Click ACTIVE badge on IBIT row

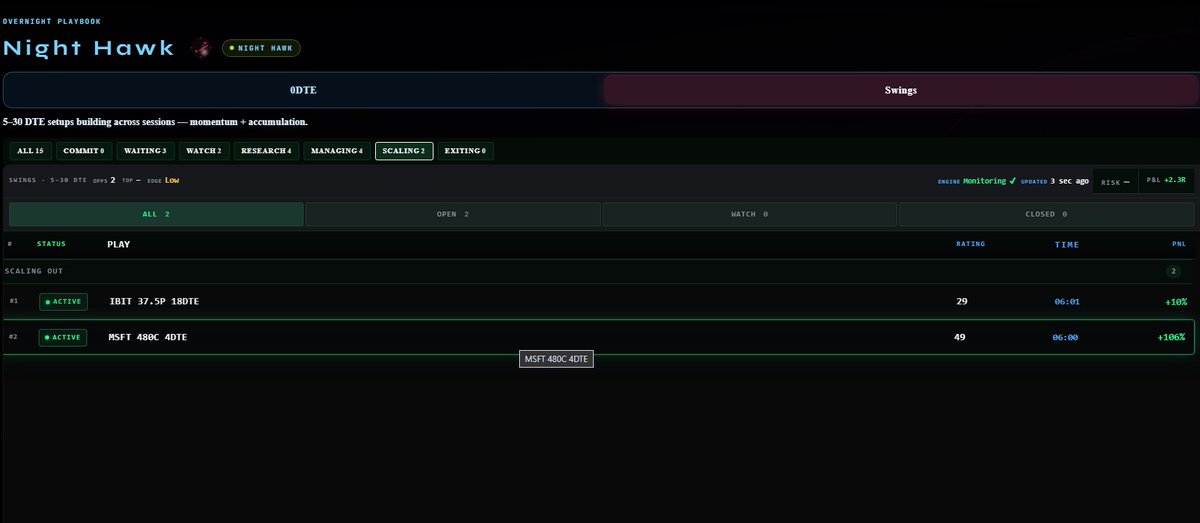[x=63, y=301]
